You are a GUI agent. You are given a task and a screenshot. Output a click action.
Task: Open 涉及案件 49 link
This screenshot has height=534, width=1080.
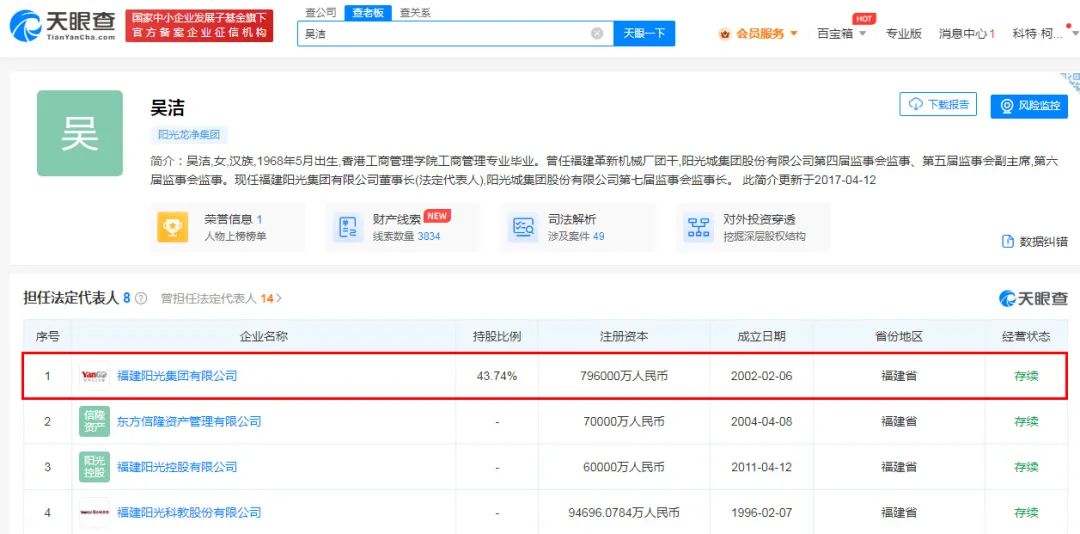[576, 236]
